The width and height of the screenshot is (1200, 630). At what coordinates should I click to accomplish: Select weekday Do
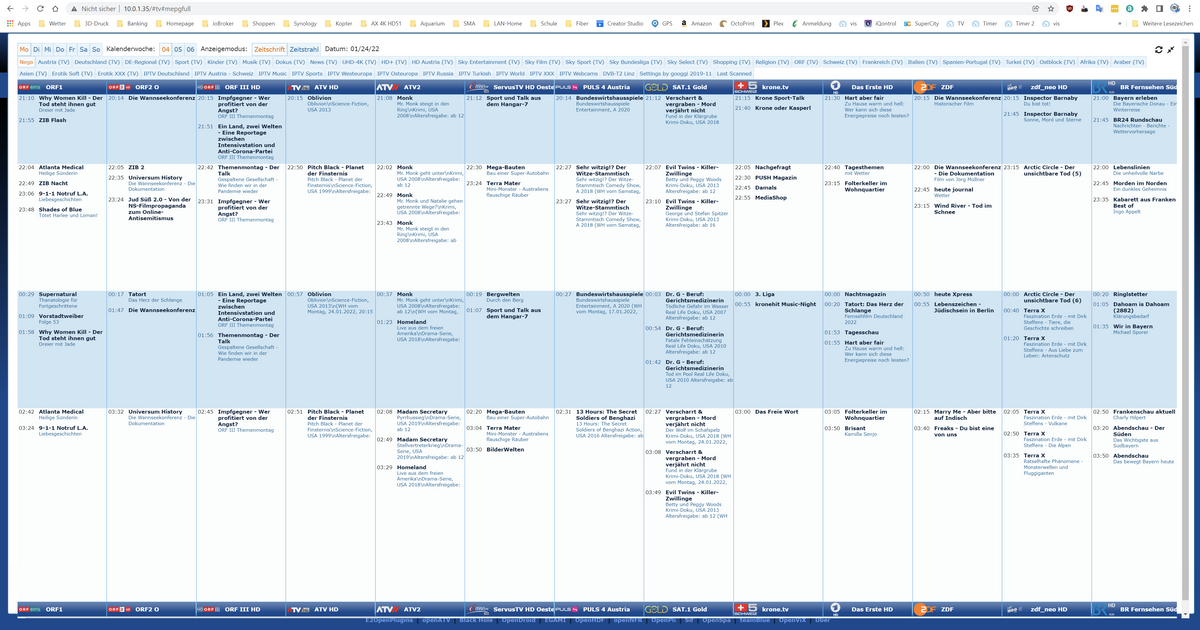(x=60, y=49)
